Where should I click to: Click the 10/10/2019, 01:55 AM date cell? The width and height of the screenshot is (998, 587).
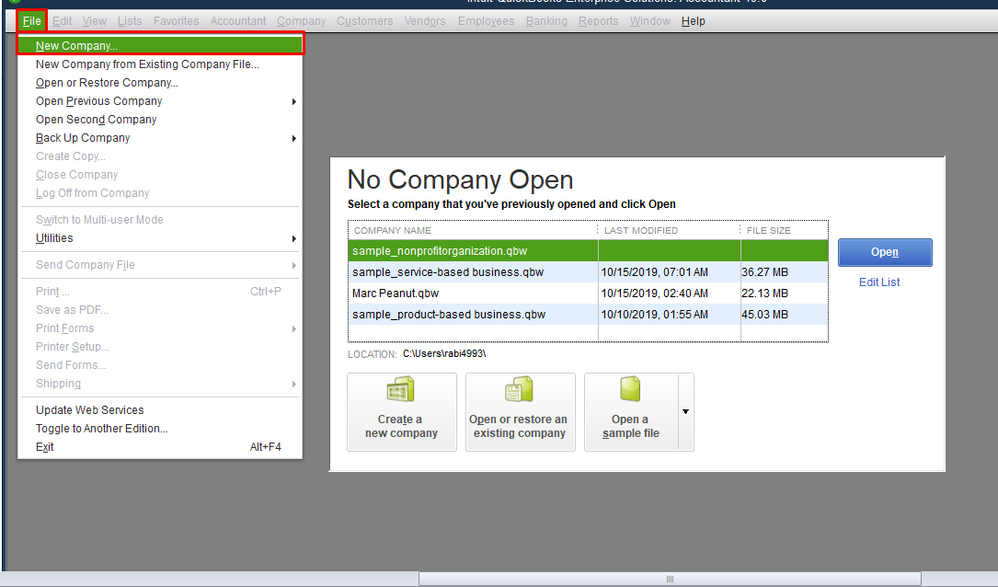pyautogui.click(x=654, y=314)
